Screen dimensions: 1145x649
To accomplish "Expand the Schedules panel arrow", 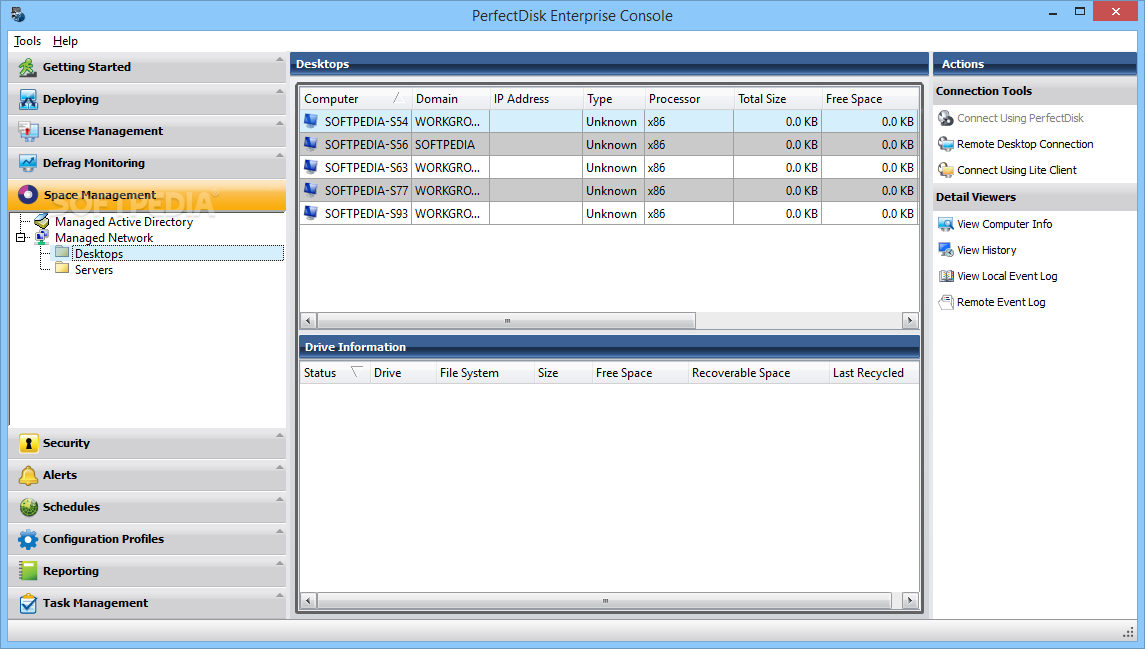I will tap(279, 499).
